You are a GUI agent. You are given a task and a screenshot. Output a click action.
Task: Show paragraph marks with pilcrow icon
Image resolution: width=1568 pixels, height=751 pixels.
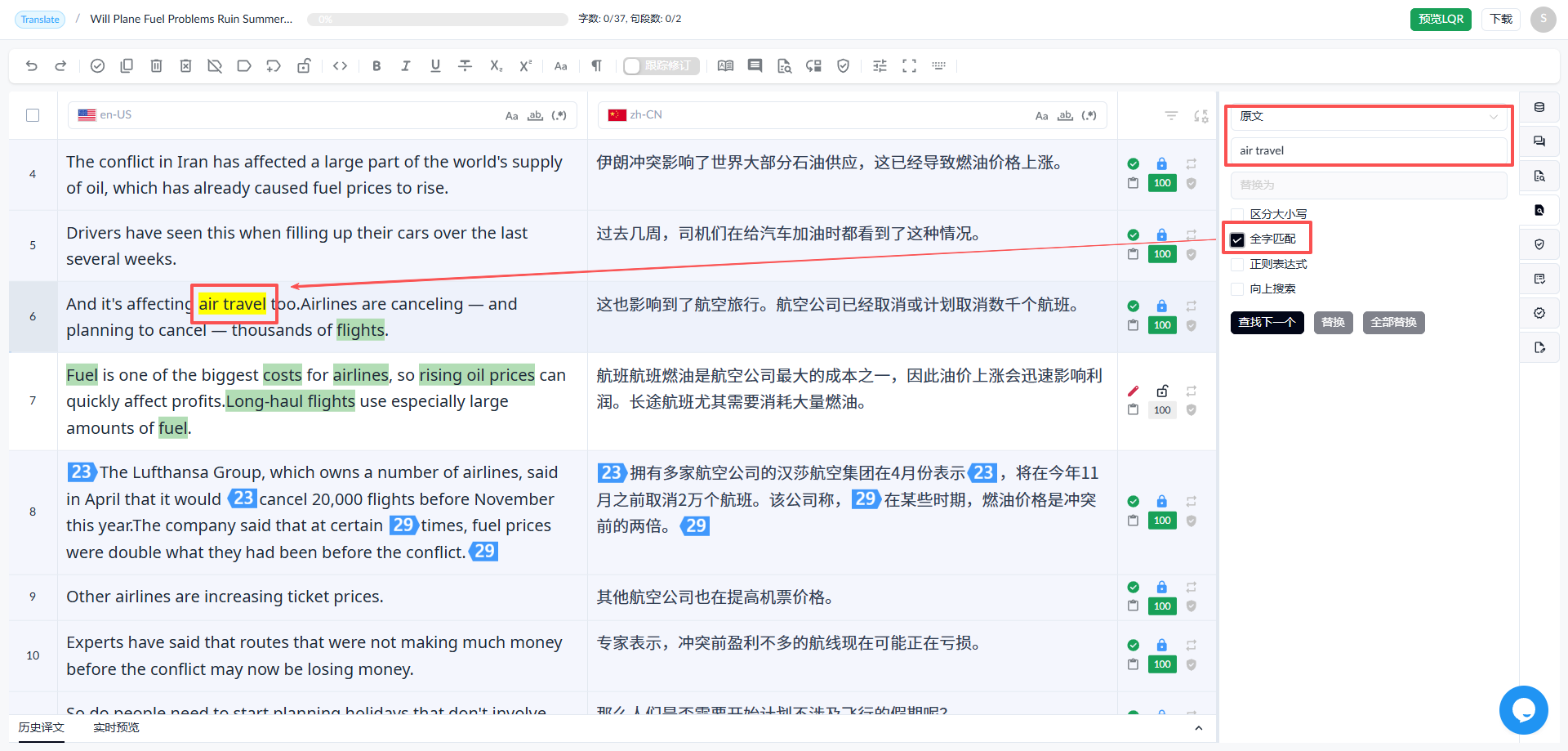click(597, 66)
